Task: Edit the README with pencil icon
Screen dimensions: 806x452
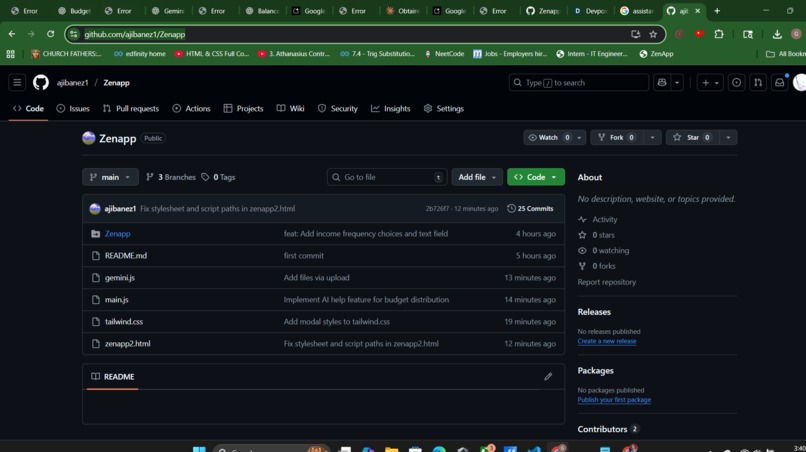Action: (x=548, y=376)
